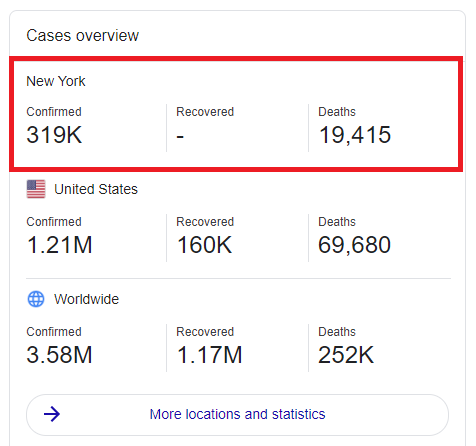476x446 pixels.
Task: Click the New York recovered dash value
Action: tap(180, 137)
